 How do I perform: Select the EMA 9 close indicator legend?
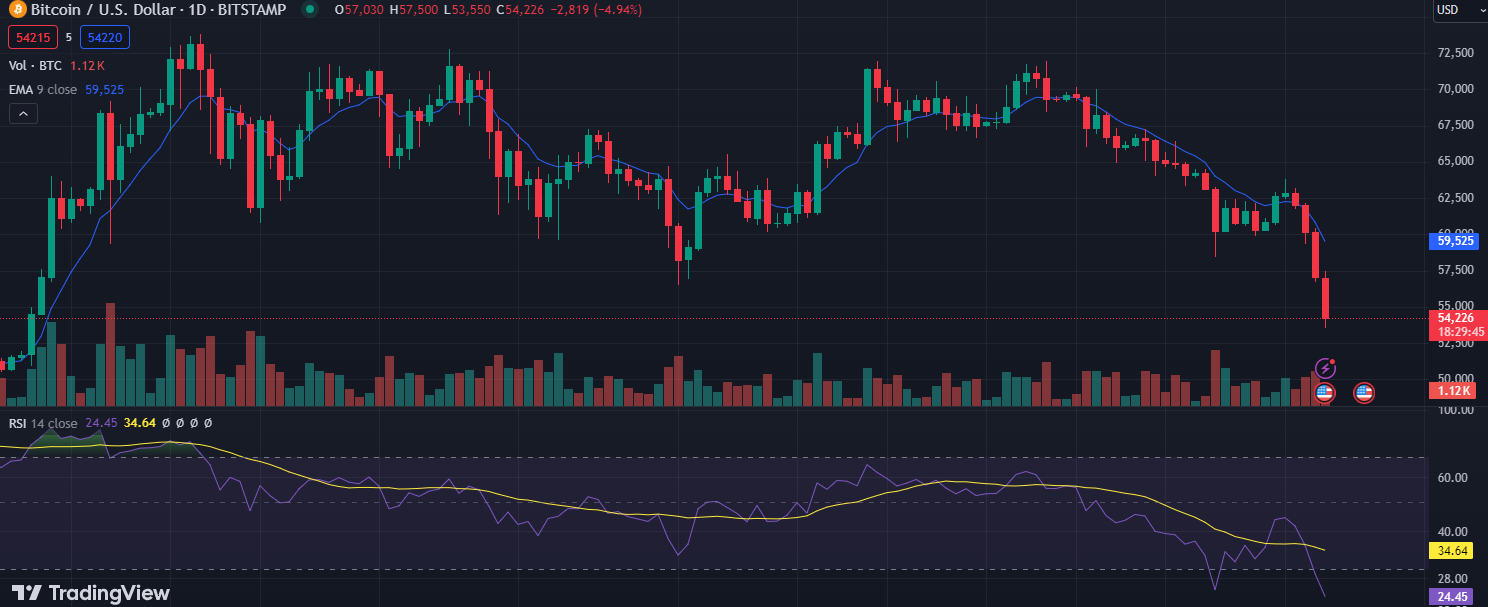click(x=43, y=89)
